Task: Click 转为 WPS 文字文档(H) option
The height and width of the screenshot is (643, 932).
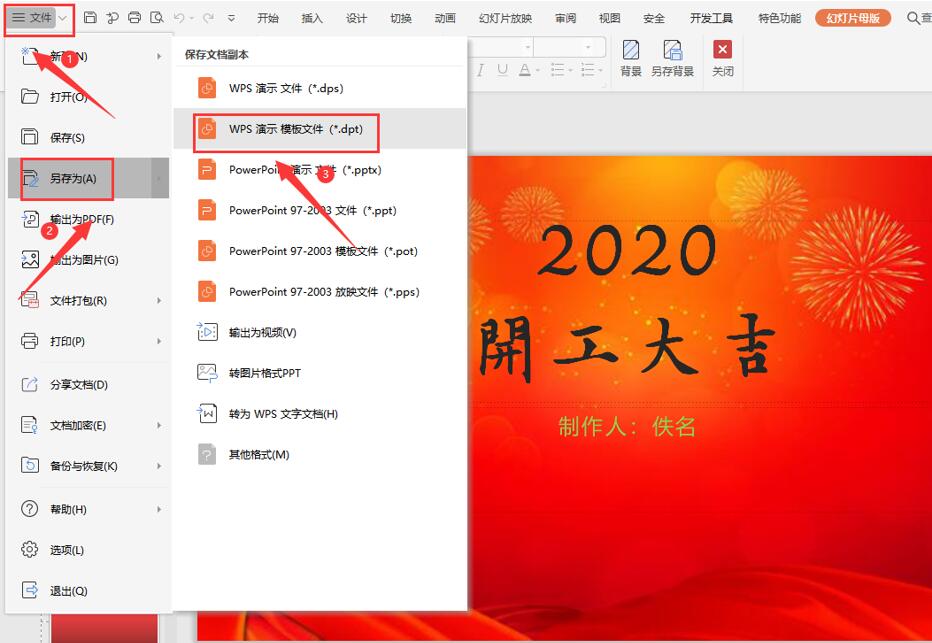Action: 320,414
